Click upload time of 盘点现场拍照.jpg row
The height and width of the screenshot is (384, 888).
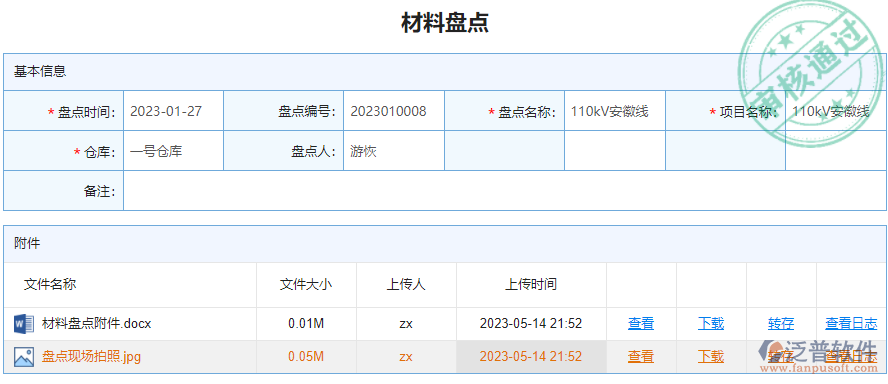pyautogui.click(x=531, y=357)
